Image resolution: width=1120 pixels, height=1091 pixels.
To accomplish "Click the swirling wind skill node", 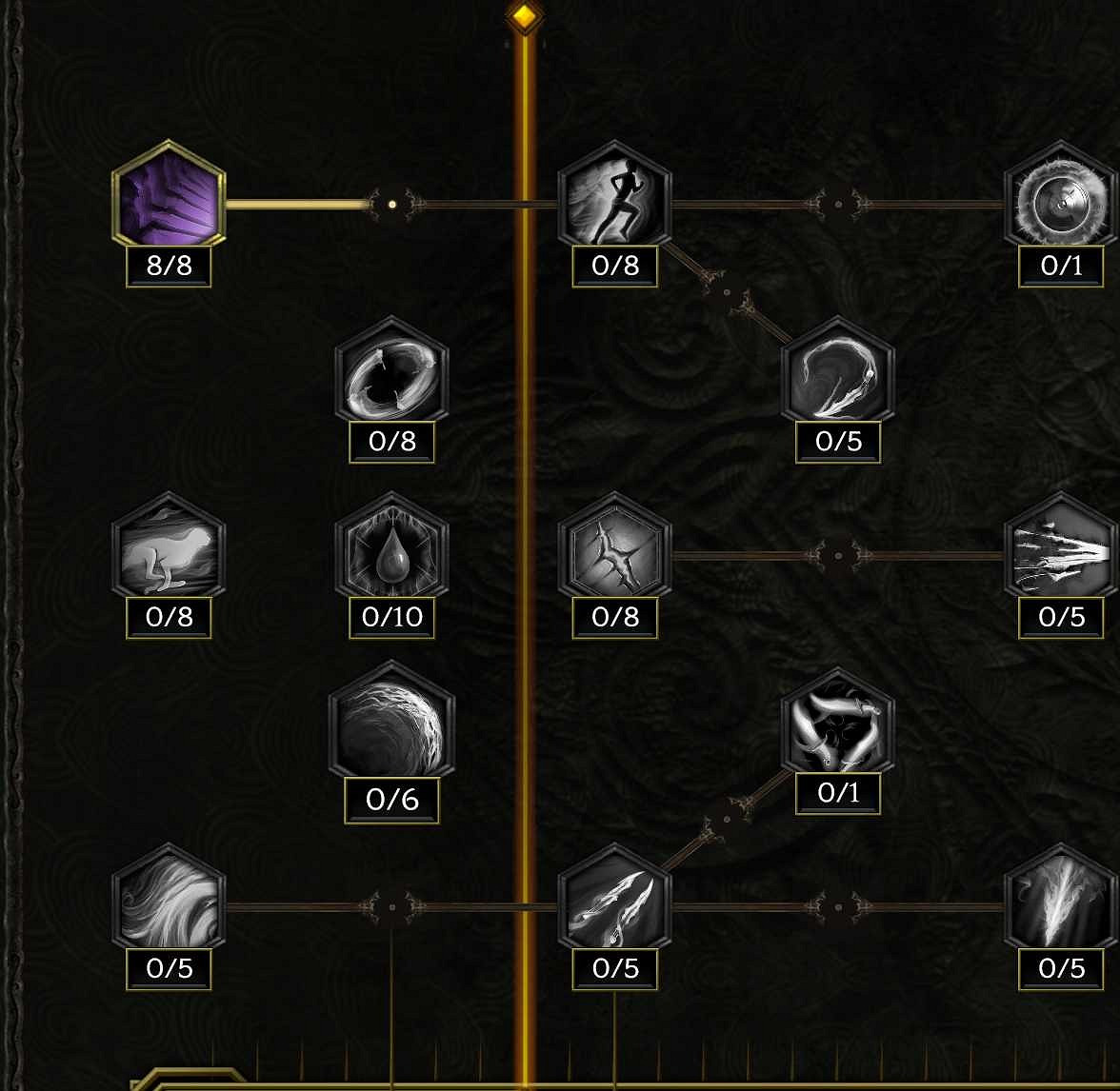I will click(x=169, y=898).
